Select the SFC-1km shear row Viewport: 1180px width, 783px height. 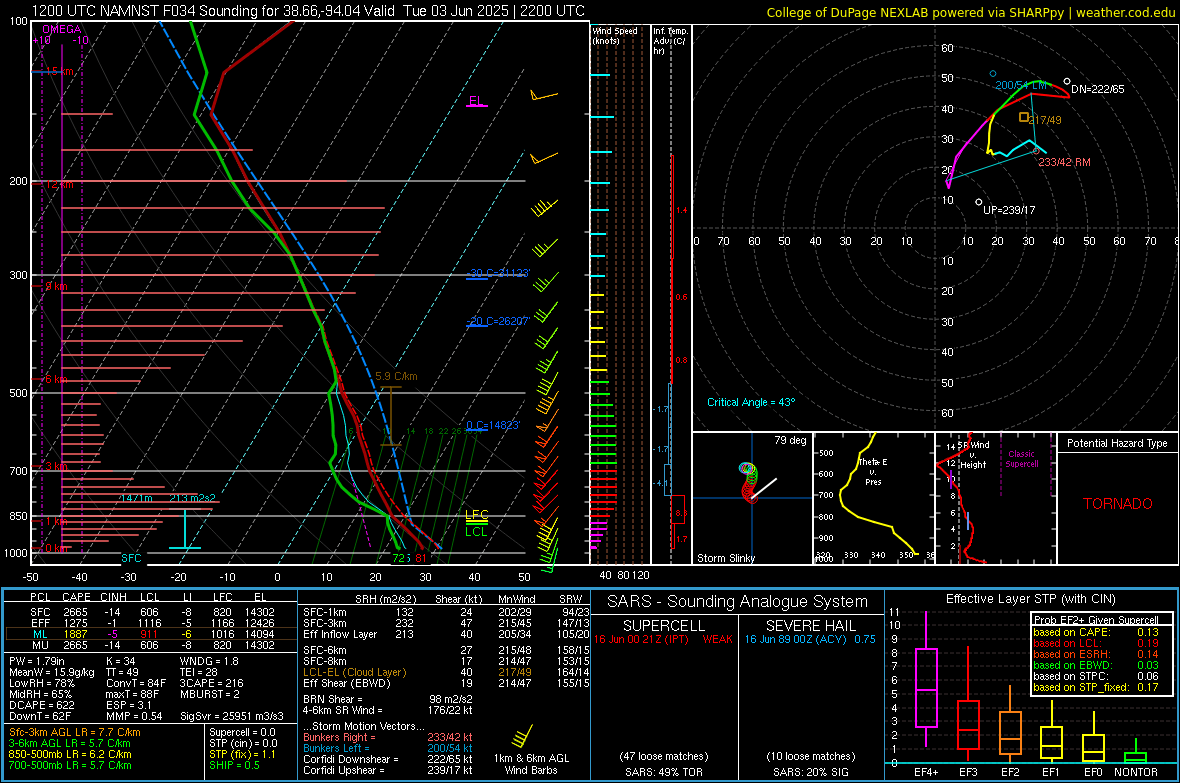pos(446,612)
